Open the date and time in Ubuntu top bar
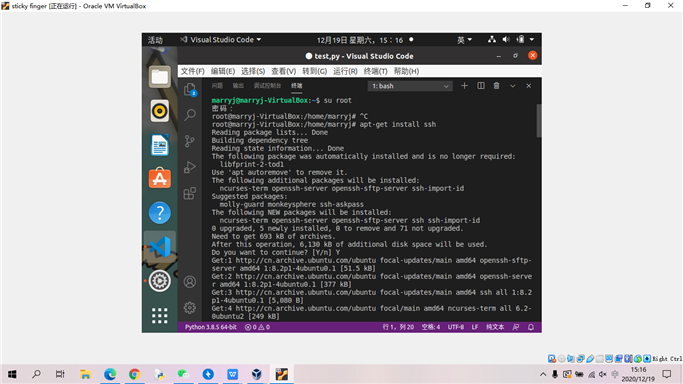Screen dimensions: 683x384 click(360, 40)
